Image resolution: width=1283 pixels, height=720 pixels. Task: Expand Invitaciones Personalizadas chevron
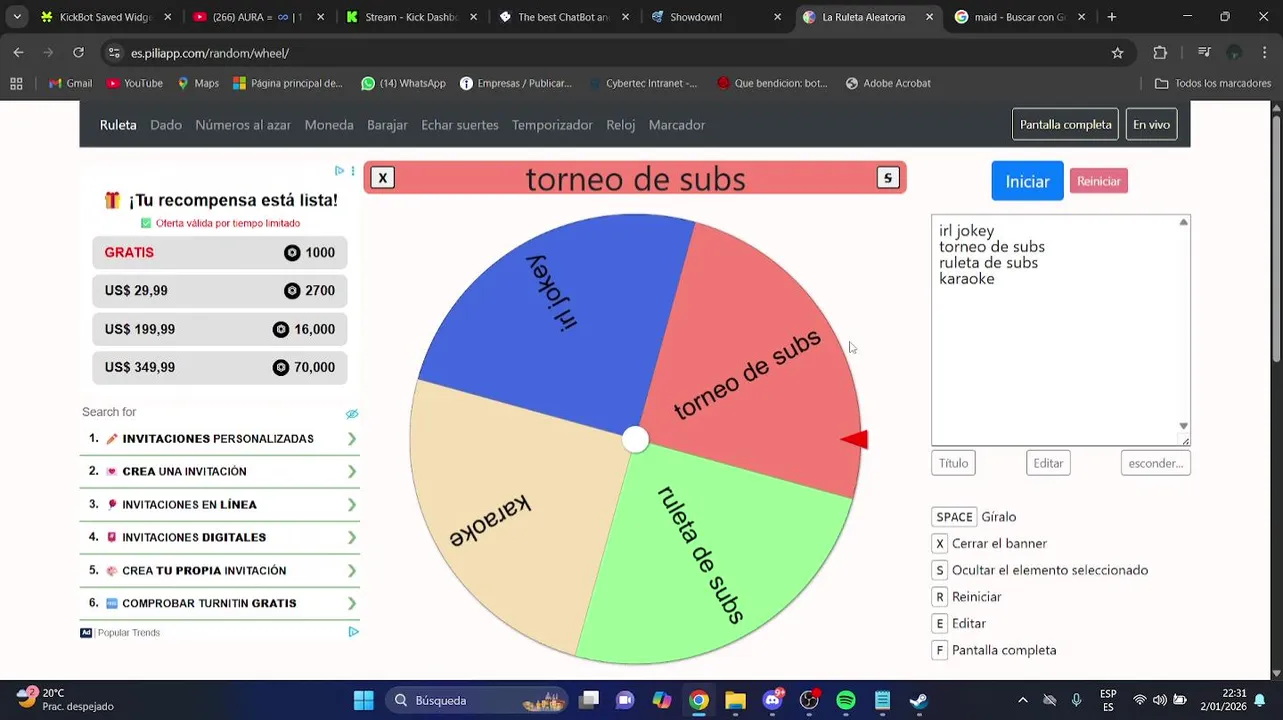pyautogui.click(x=352, y=439)
